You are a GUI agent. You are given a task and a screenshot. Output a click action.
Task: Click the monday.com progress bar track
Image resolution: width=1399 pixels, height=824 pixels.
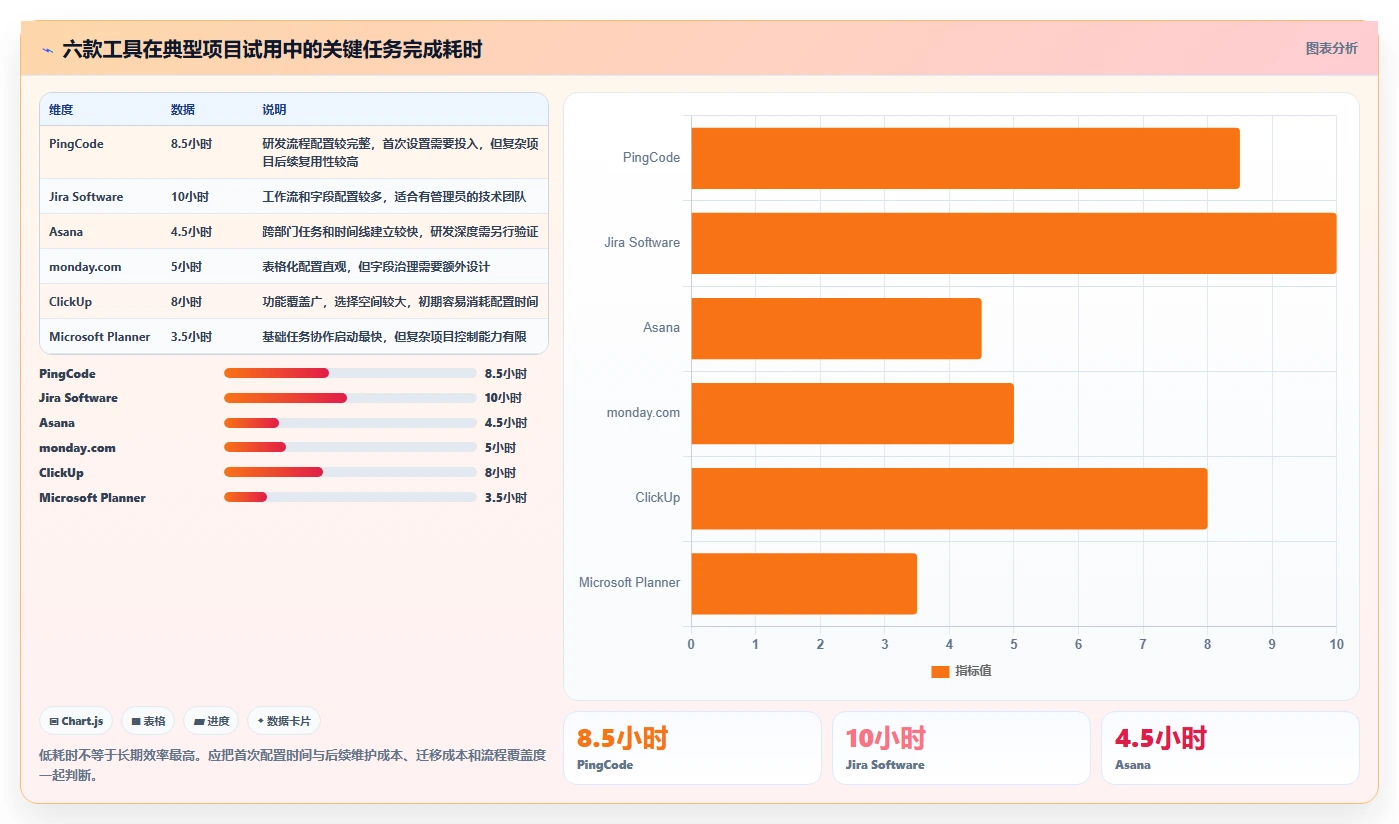[350, 448]
